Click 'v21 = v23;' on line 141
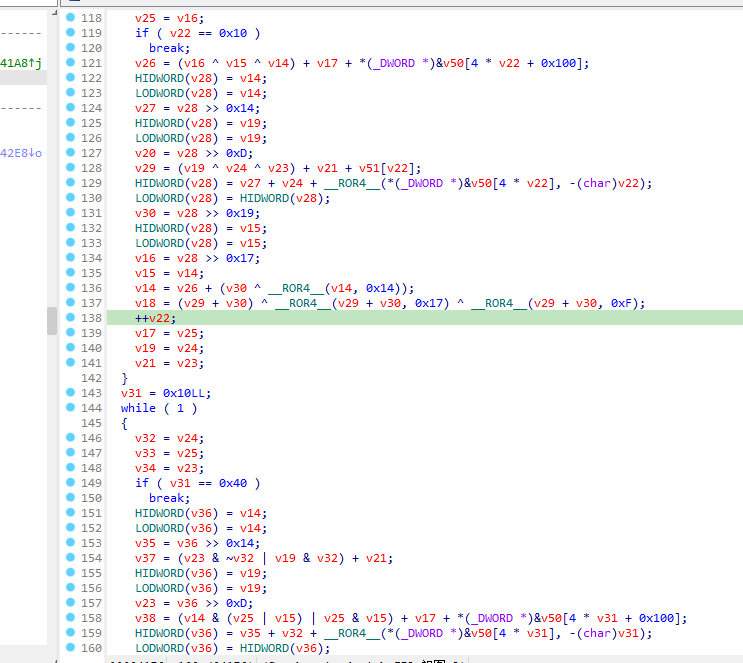The image size is (743, 663). coord(169,363)
